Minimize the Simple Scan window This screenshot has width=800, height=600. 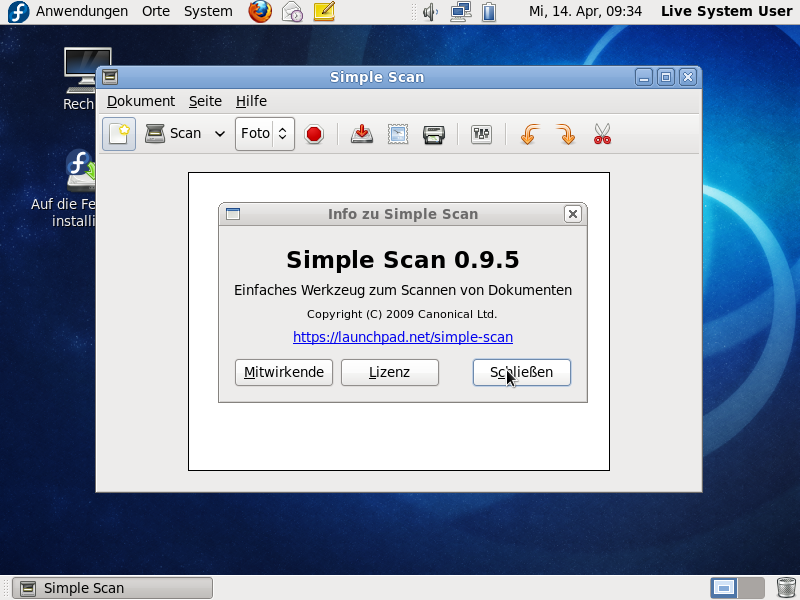[644, 77]
